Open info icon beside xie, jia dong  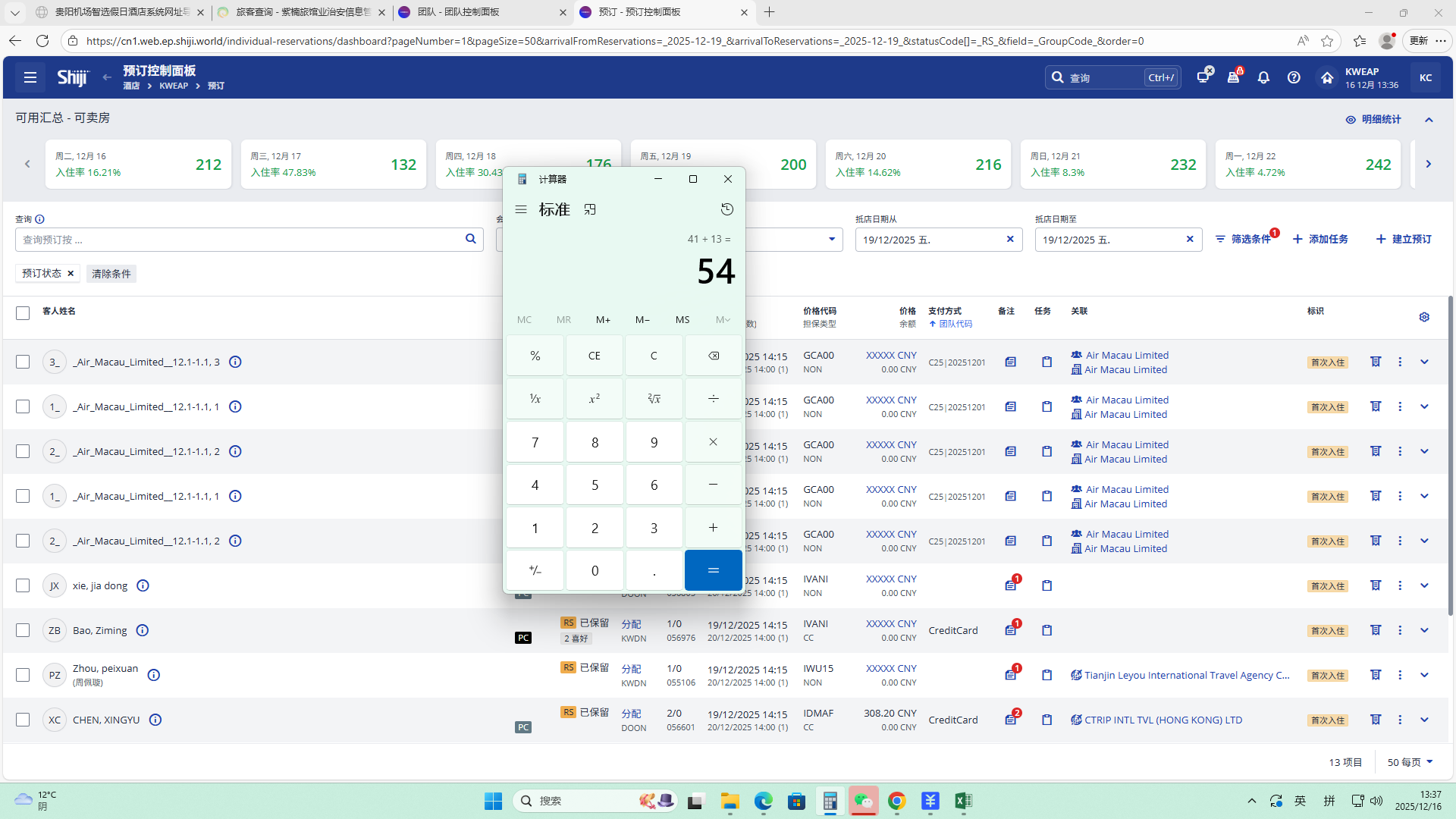tap(143, 585)
